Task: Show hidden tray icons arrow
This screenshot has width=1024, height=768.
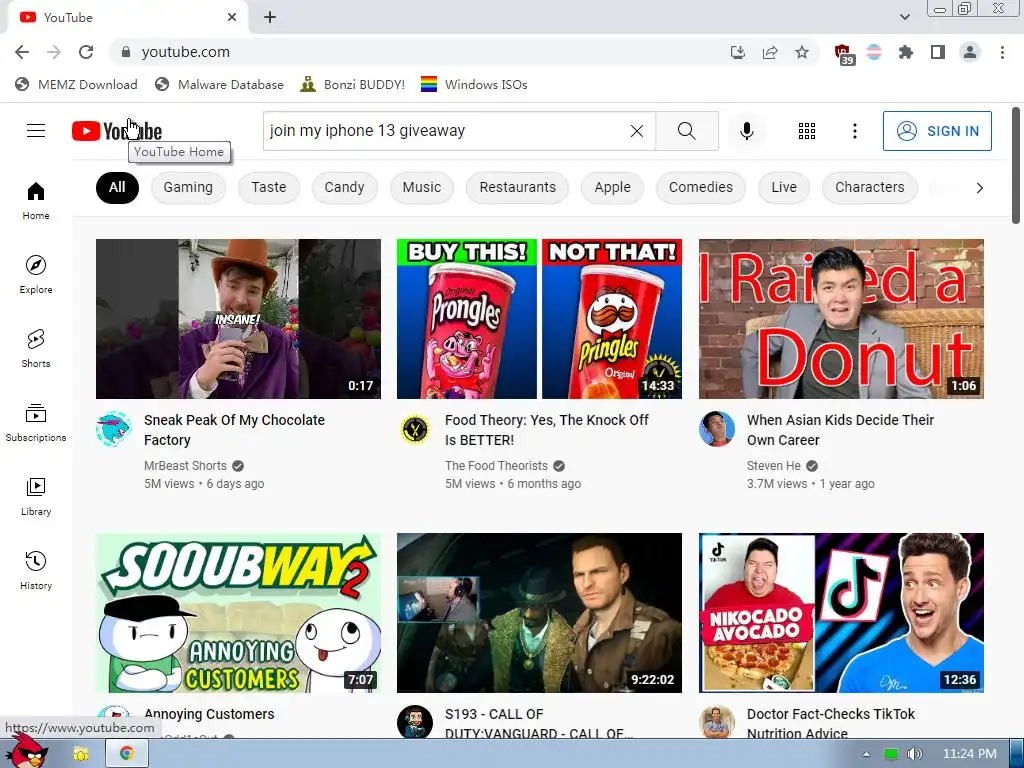Action: tap(866, 754)
